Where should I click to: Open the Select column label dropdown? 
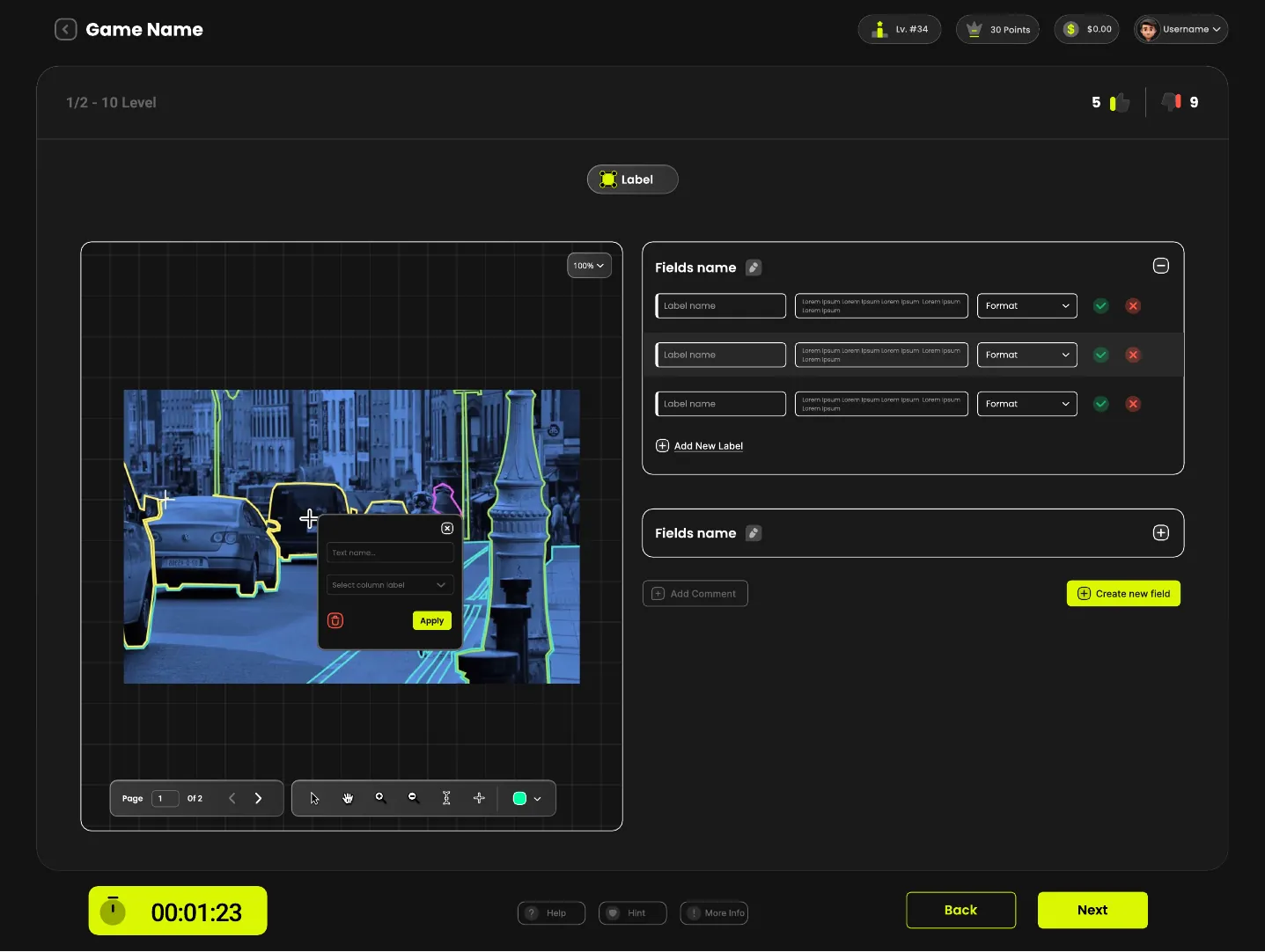(390, 585)
